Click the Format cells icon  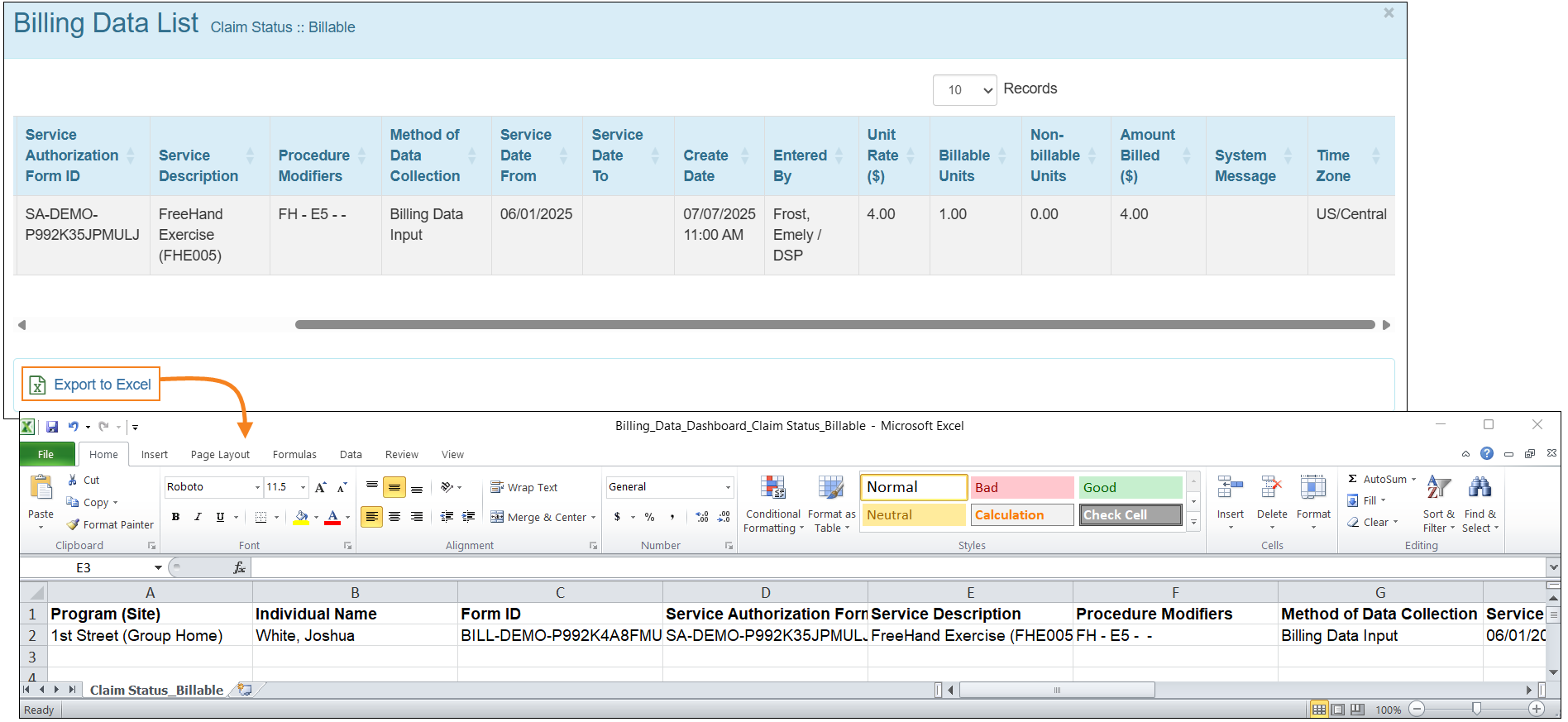point(1313,488)
